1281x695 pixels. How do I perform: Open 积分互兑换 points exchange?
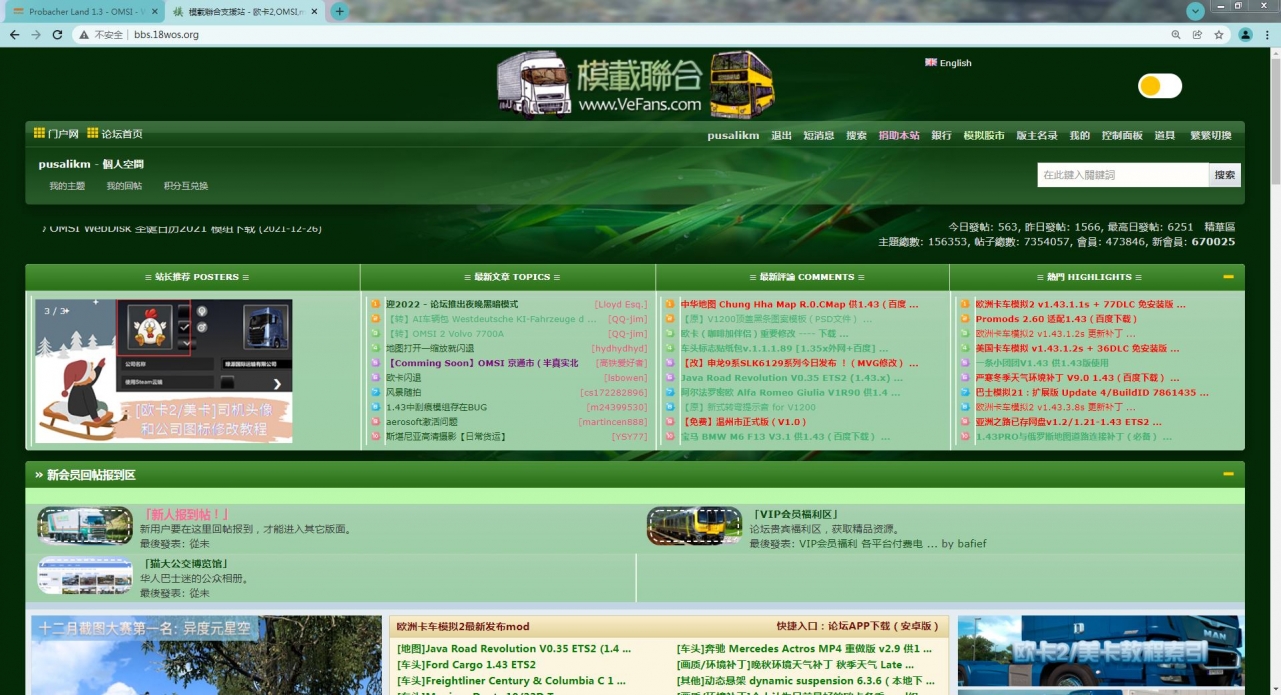[x=186, y=186]
